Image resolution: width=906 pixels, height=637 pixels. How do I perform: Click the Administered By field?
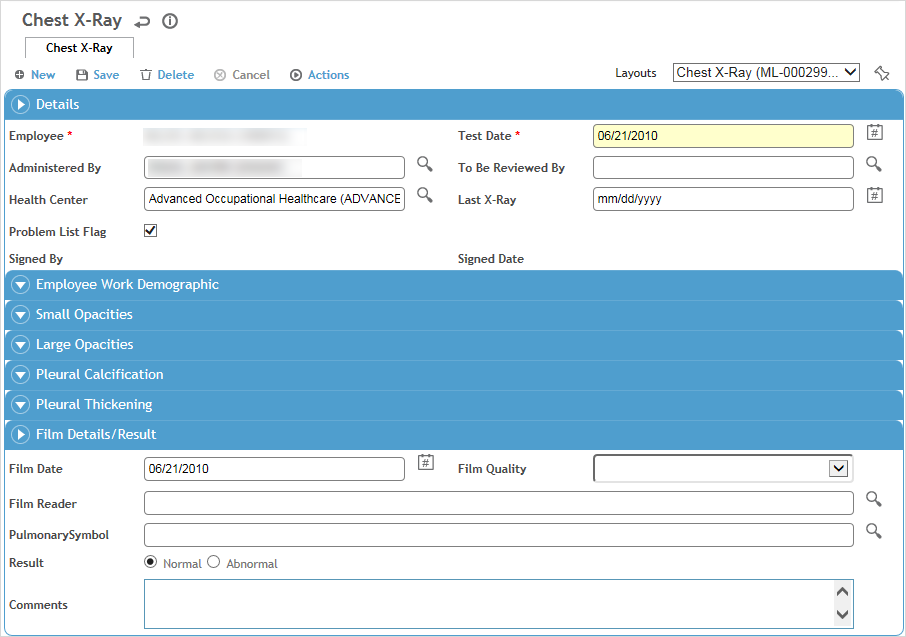274,168
